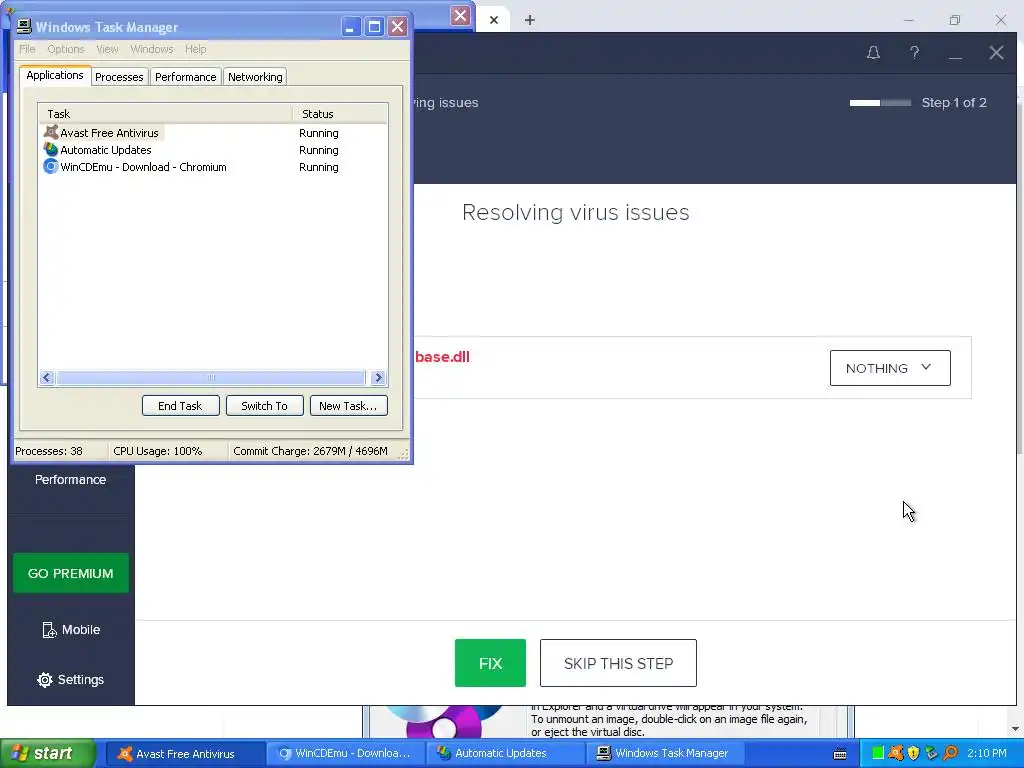The width and height of the screenshot is (1024, 768).
Task: Switch to Task Manager Performance tab
Action: click(185, 76)
